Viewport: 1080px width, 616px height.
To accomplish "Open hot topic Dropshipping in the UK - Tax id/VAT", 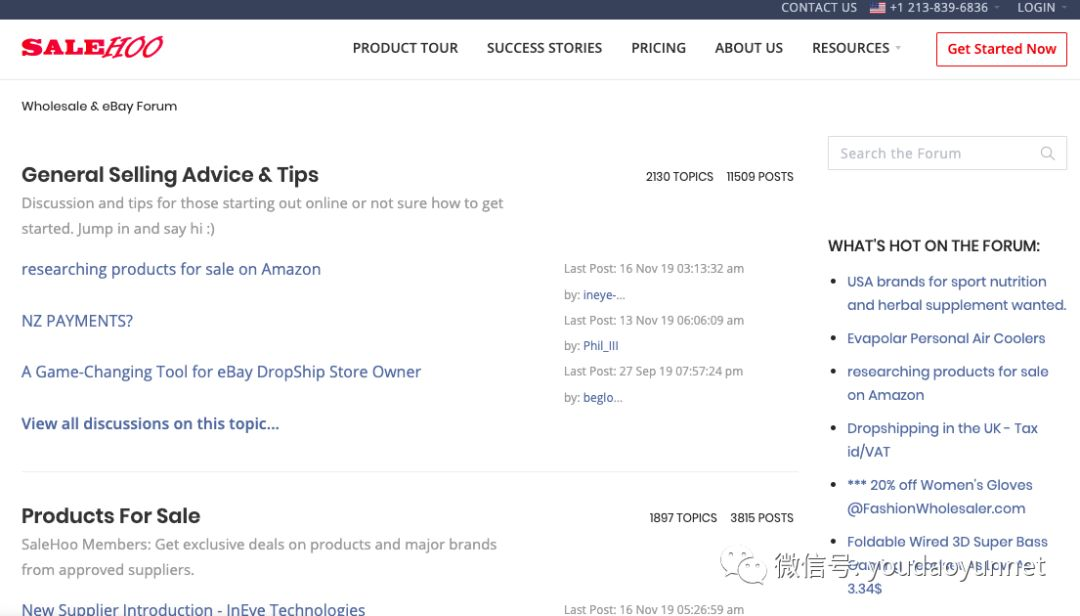I will click(942, 440).
